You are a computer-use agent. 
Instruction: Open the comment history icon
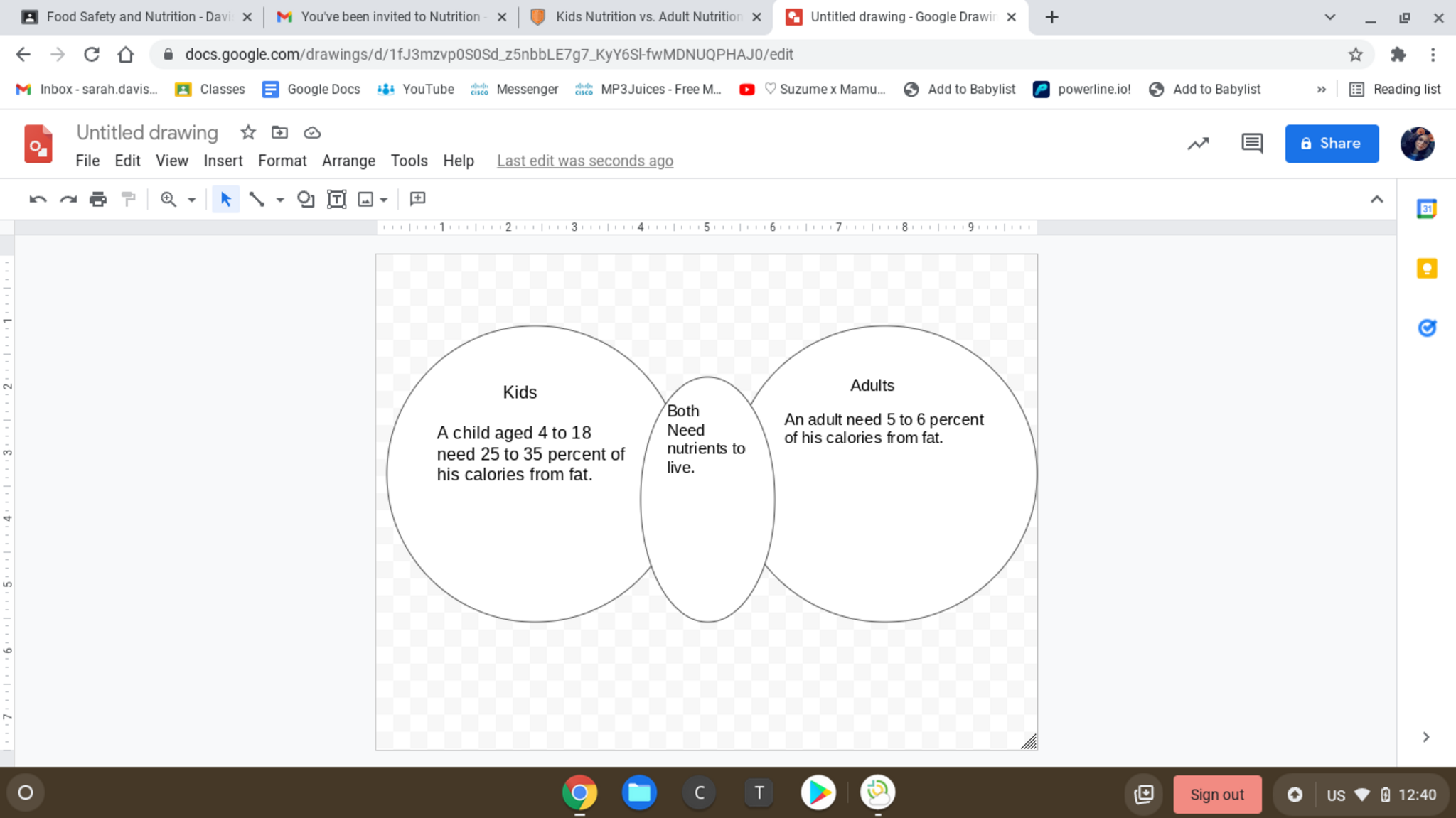1251,144
